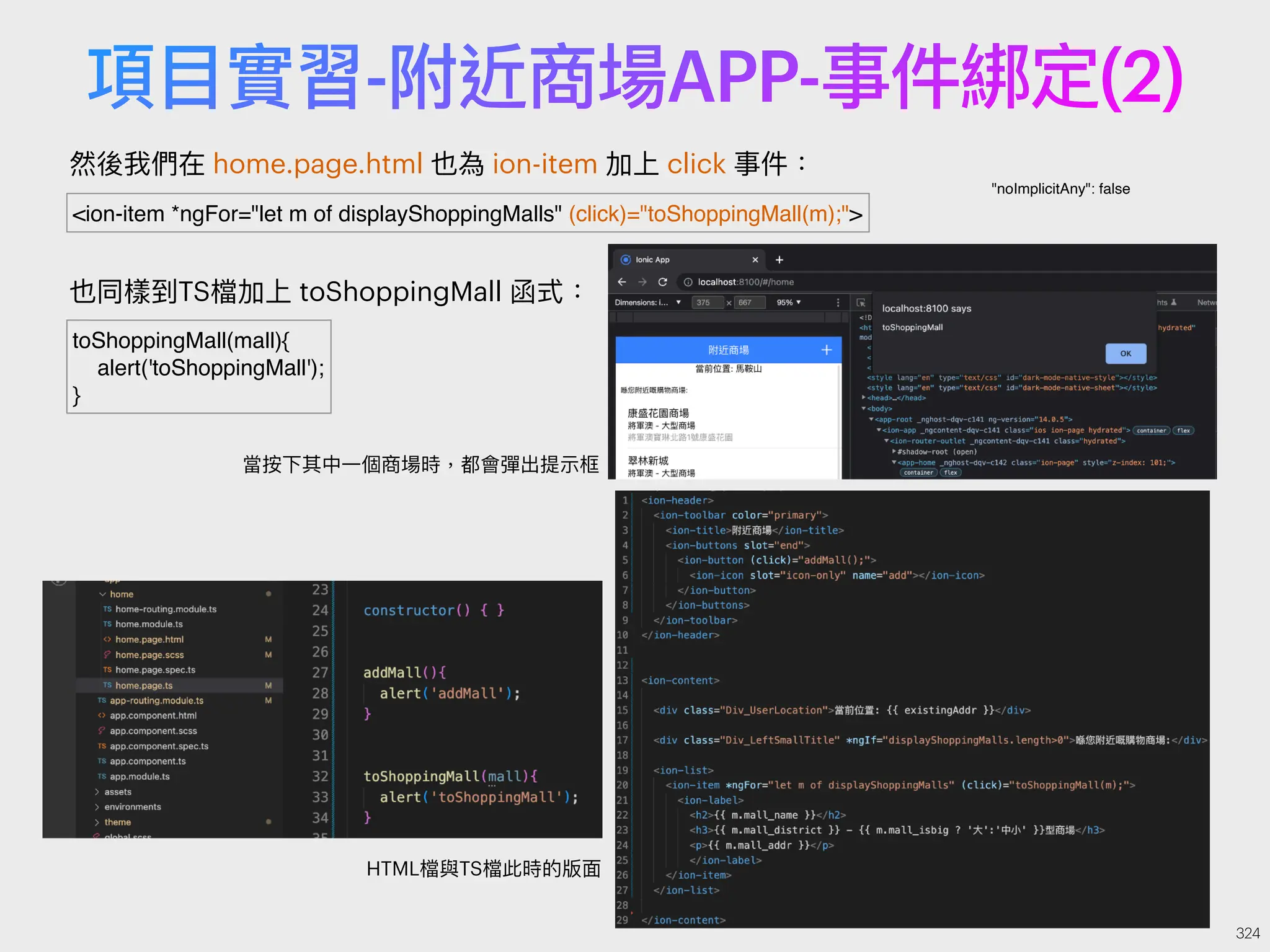
Task: Click the 375 width field
Action: pyautogui.click(x=708, y=302)
